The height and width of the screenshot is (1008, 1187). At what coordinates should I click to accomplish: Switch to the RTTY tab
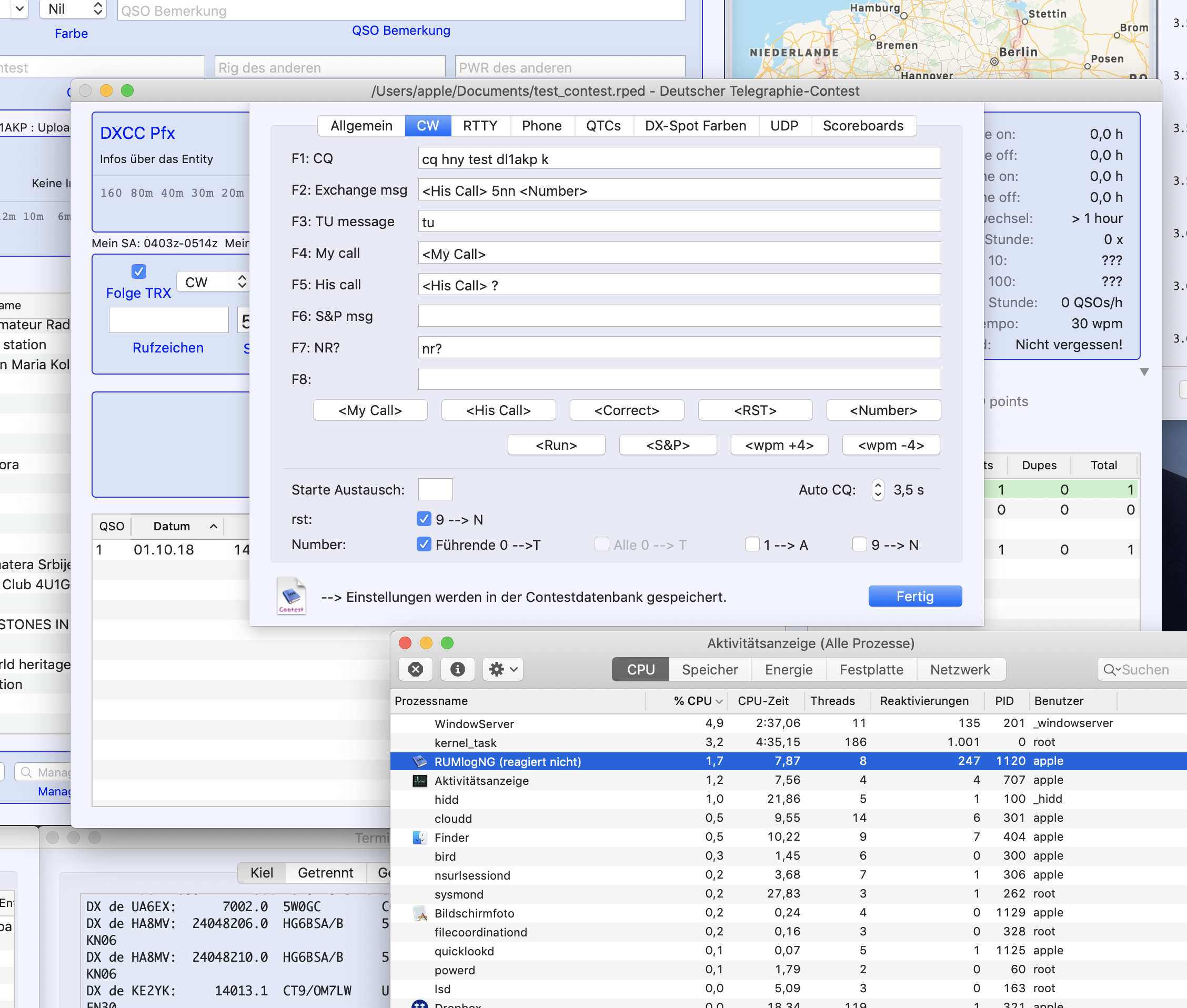(x=479, y=126)
